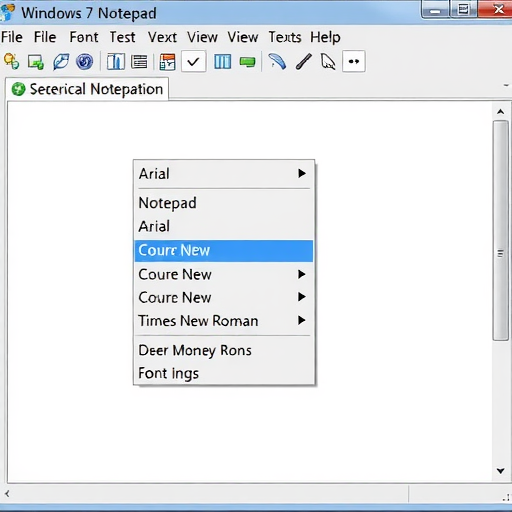
Task: Click the vertical scrollbar thumb
Action: pos(500,231)
